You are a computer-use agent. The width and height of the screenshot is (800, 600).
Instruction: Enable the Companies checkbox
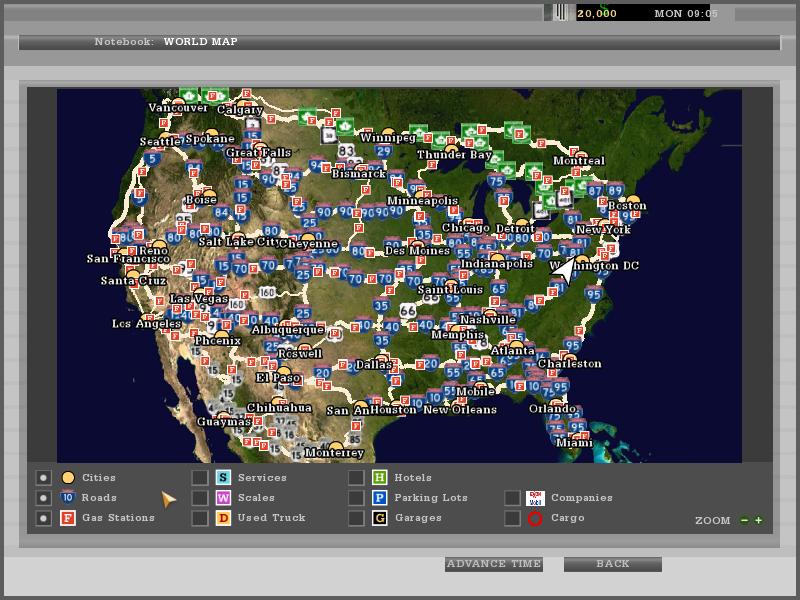click(x=512, y=498)
